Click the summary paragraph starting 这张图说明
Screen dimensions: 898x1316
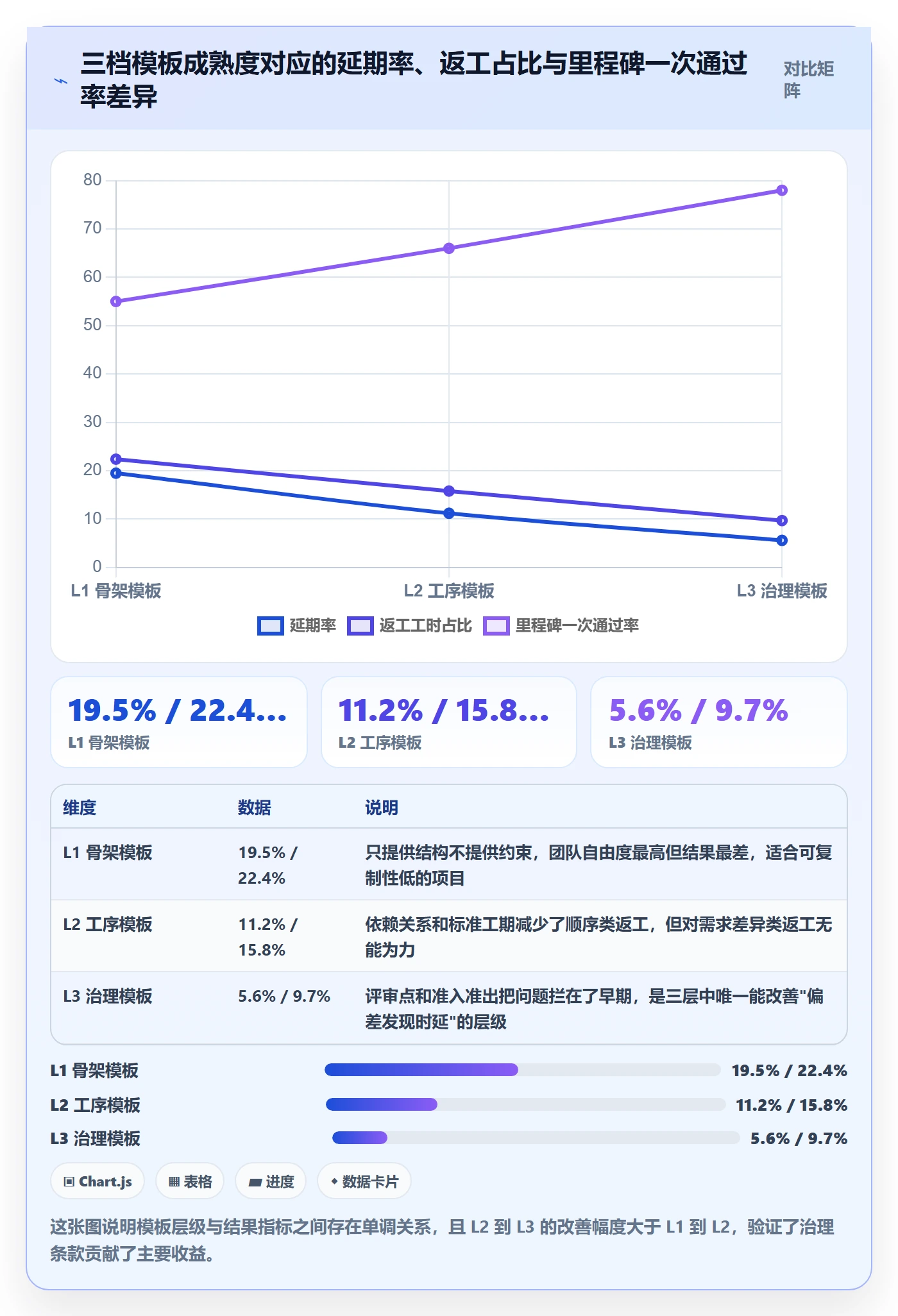click(x=443, y=1240)
